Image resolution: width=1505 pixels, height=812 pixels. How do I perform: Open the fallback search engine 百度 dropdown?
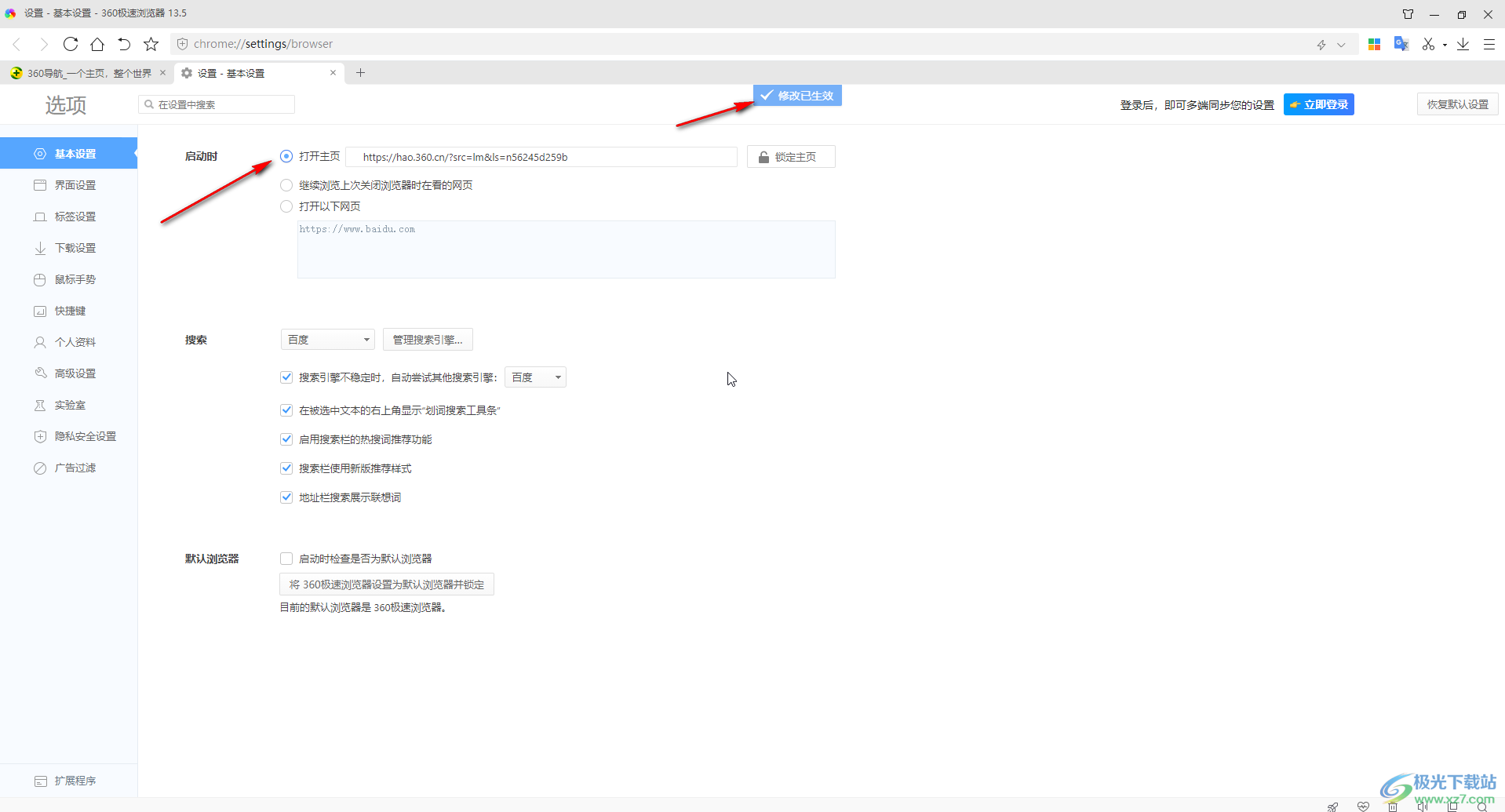click(x=535, y=377)
